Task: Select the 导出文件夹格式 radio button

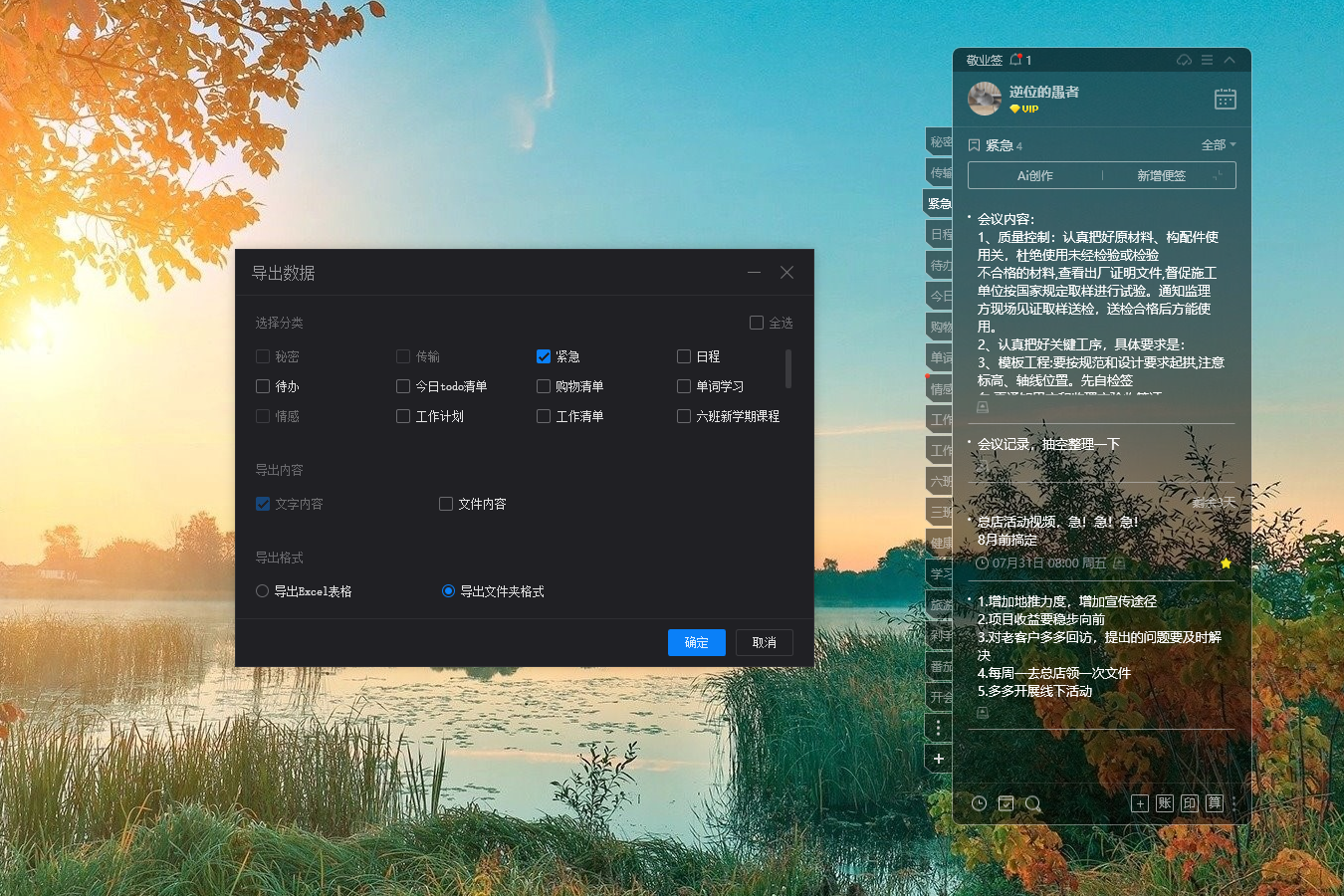Action: coord(448,591)
